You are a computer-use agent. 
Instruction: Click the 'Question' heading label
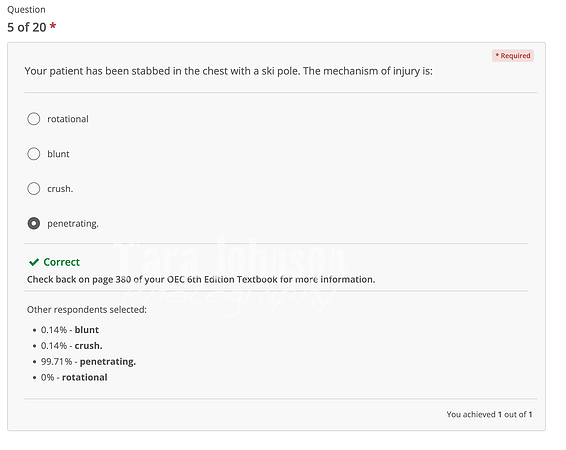(26, 10)
